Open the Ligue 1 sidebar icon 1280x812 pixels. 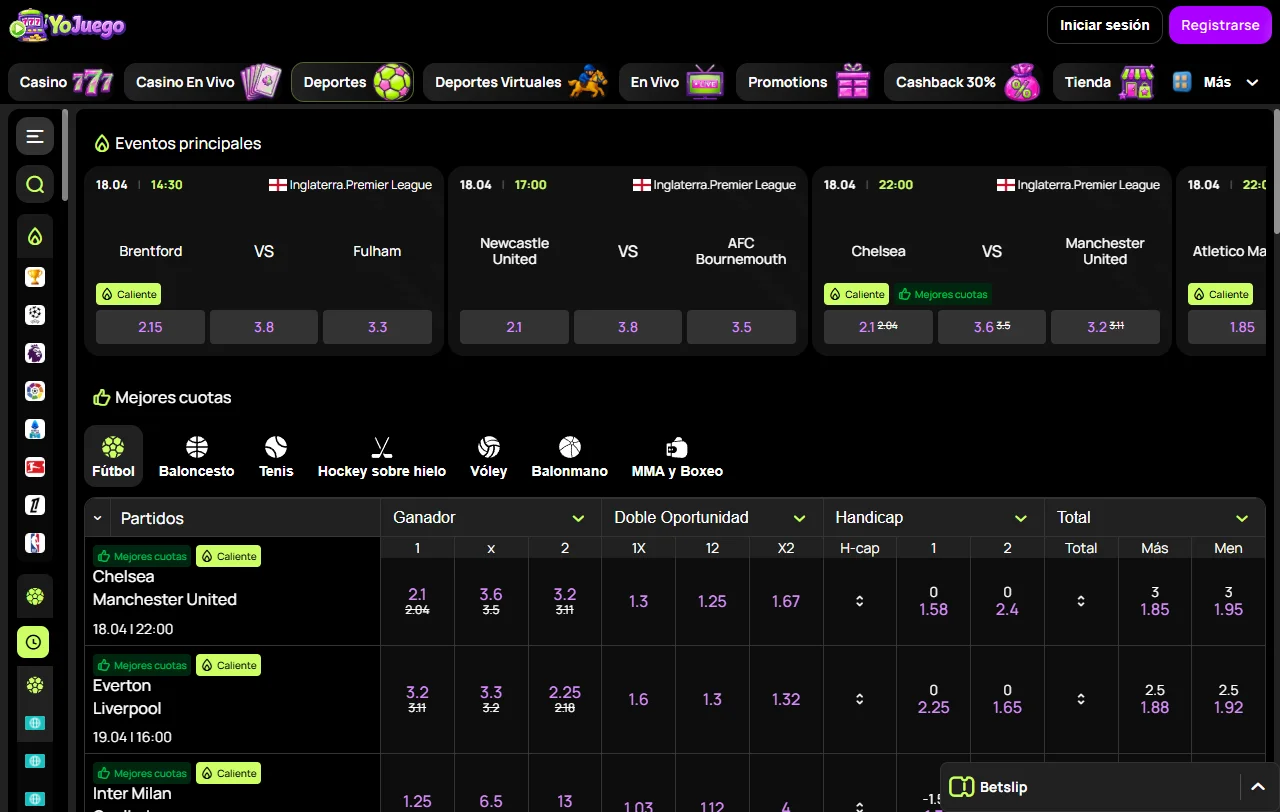(x=35, y=505)
